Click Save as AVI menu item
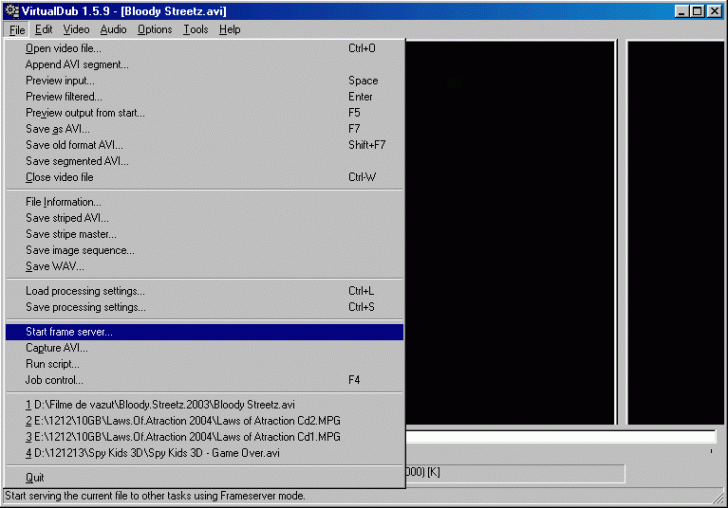 (58, 129)
